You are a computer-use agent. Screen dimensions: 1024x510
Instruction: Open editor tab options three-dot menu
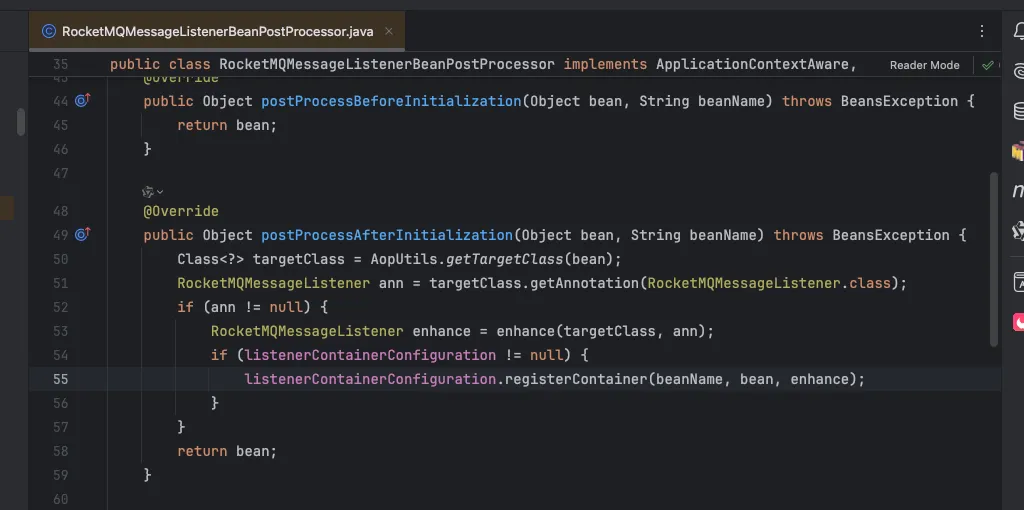[982, 31]
